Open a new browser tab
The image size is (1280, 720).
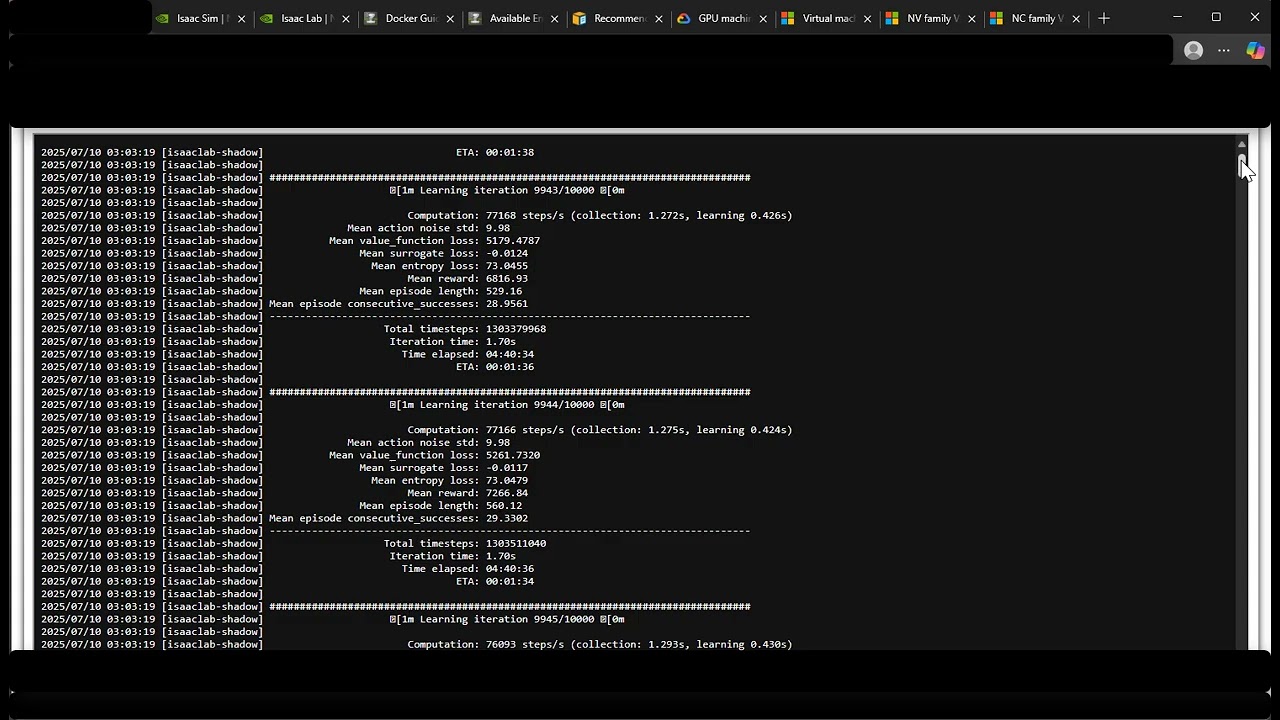tap(1104, 18)
